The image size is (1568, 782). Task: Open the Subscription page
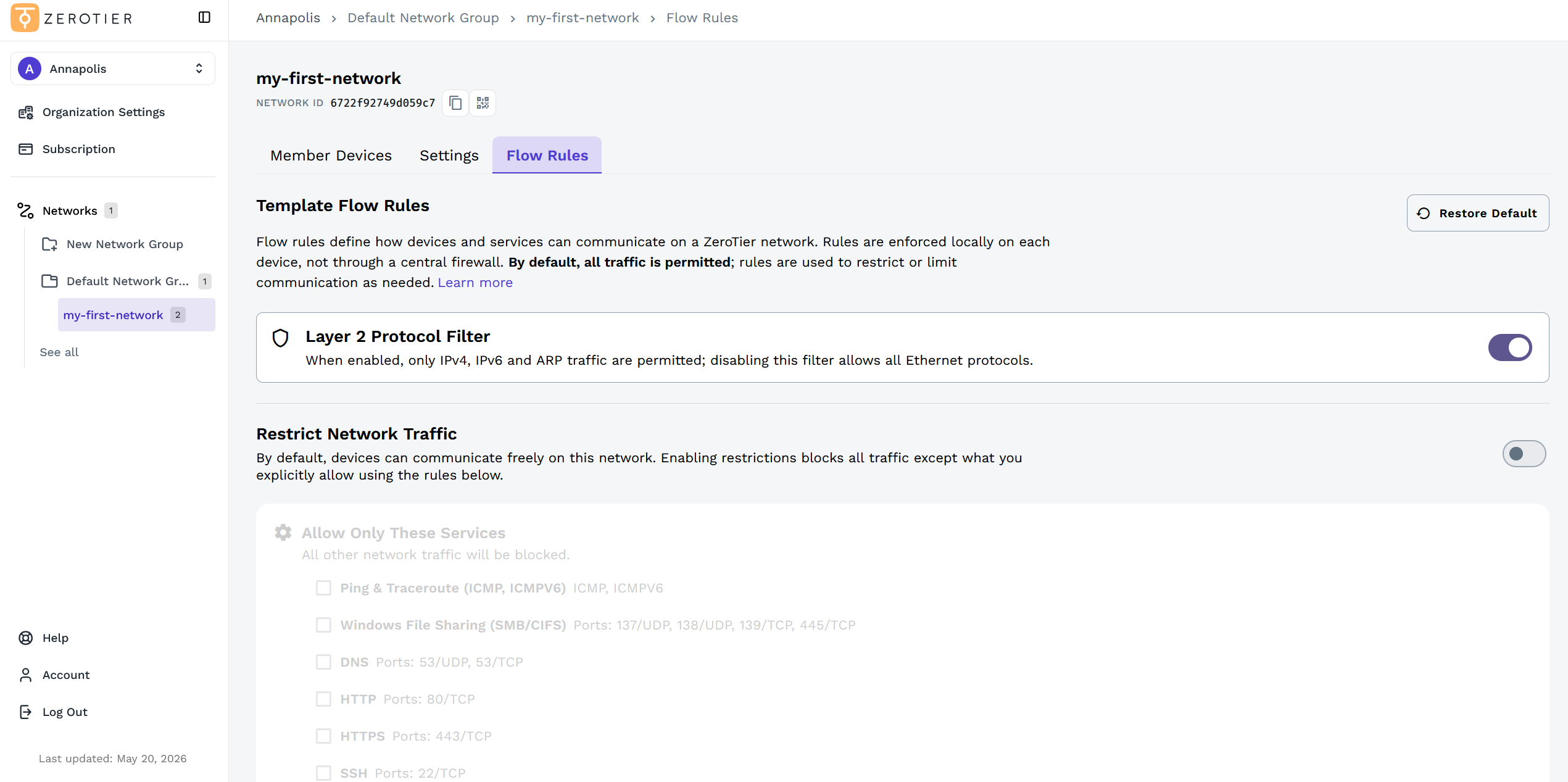78,149
